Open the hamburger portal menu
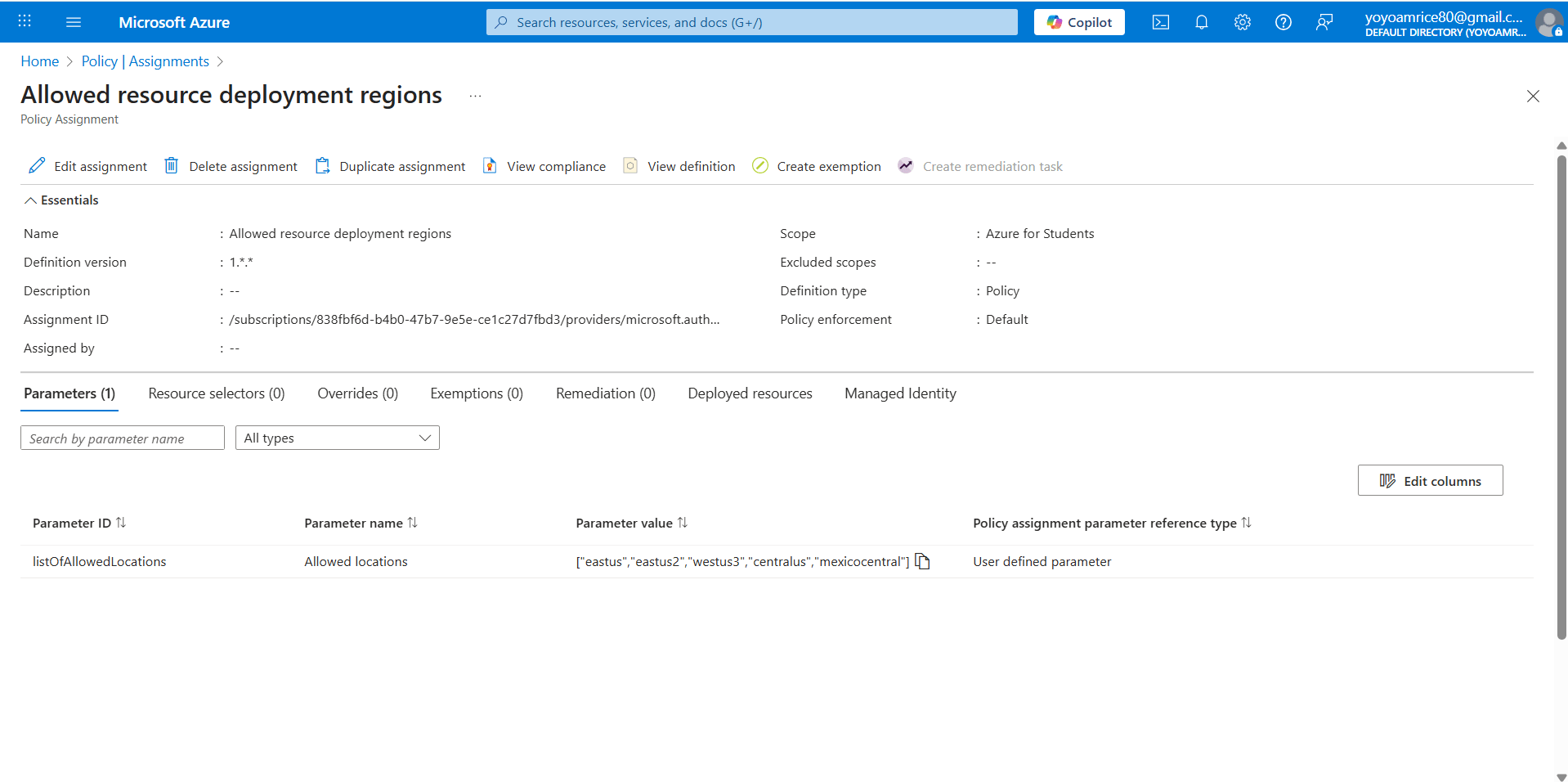The image size is (1568, 782). click(x=74, y=22)
